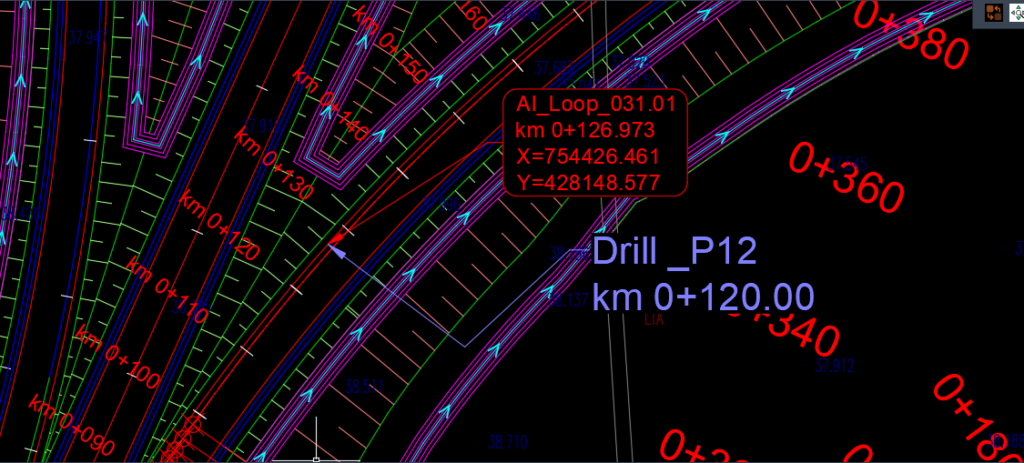Select the km 0+090 station label
The height and width of the screenshot is (463, 1024).
tap(71, 424)
